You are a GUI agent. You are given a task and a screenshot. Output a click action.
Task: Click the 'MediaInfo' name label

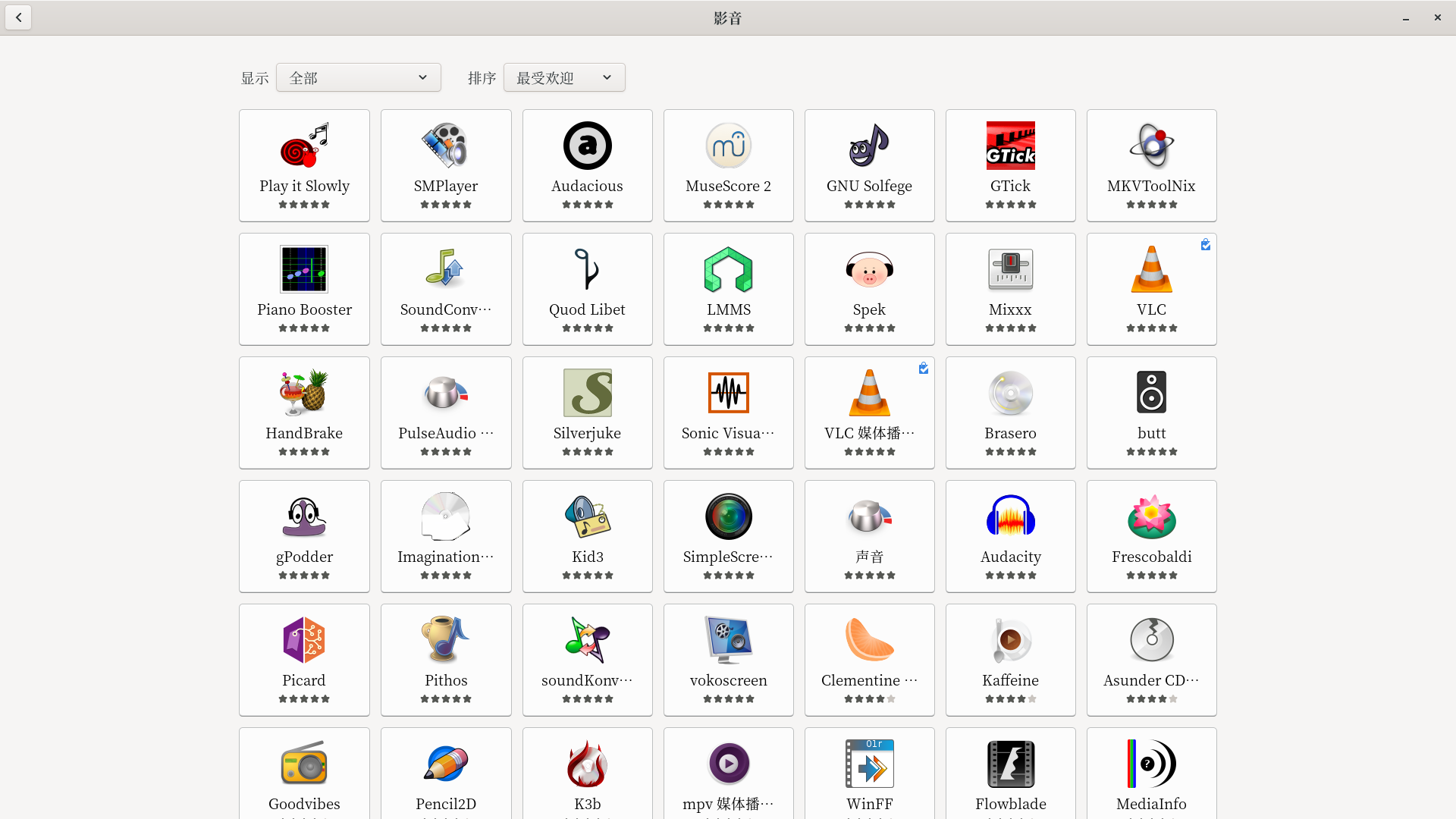coord(1152,804)
